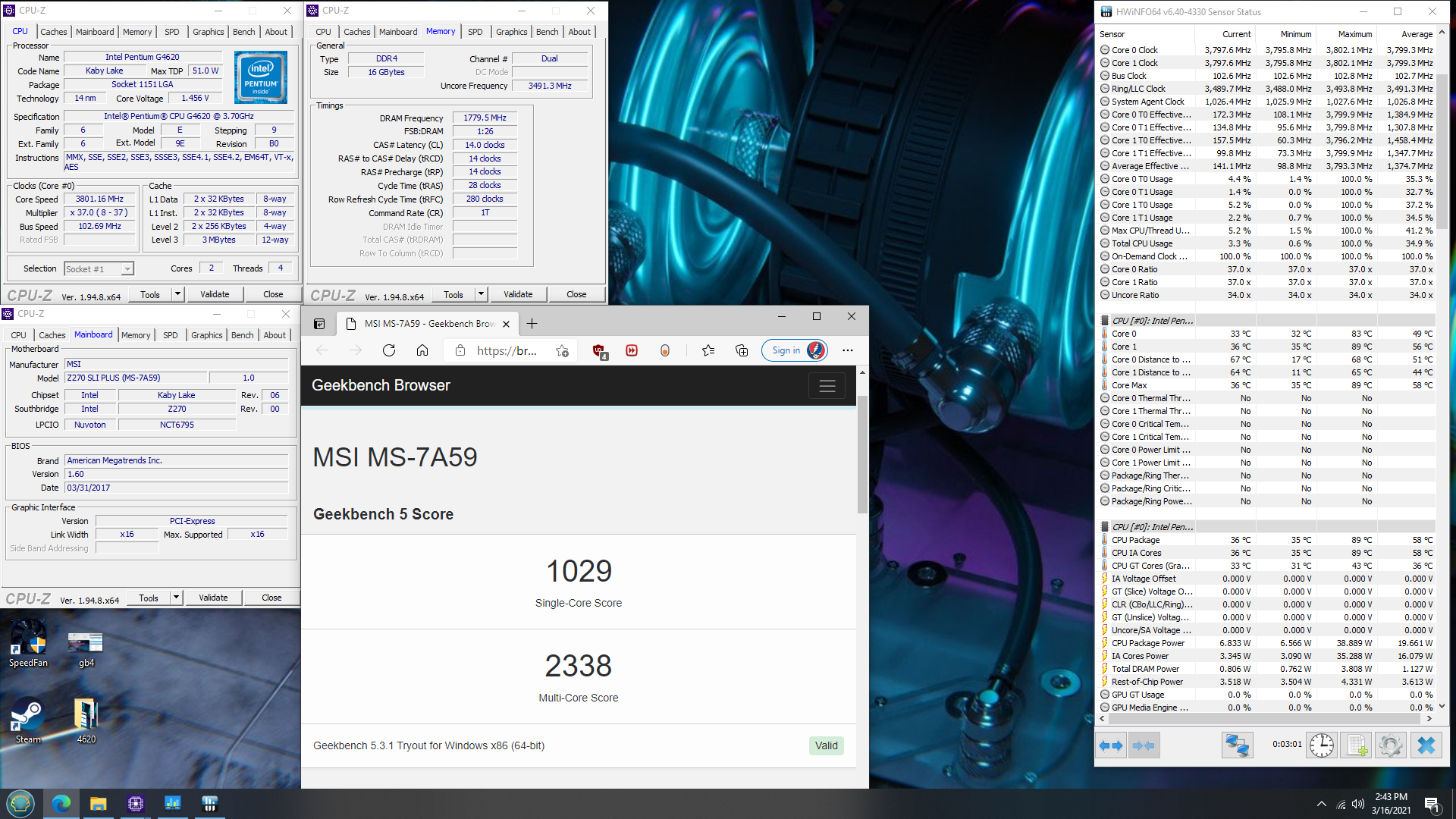This screenshot has height=819, width=1456.
Task: Open HWiNFO sensor settings gear icon
Action: point(1391,745)
